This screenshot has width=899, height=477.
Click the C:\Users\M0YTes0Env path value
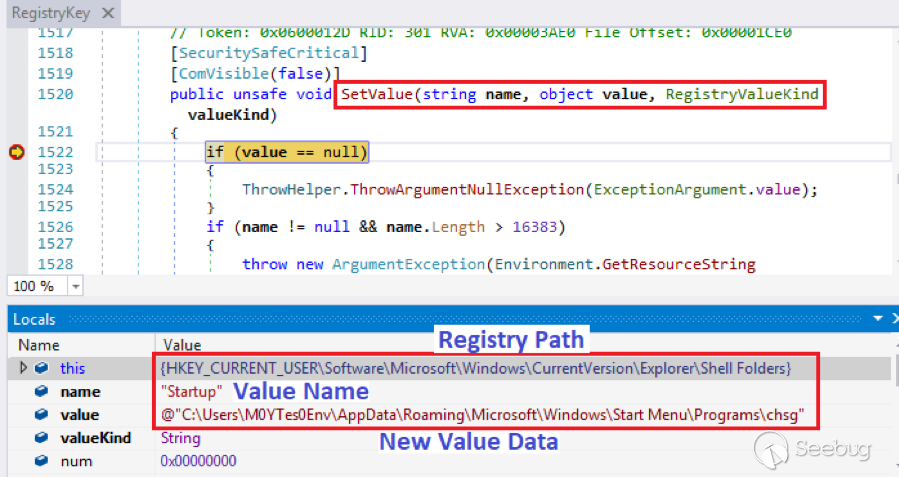click(x=482, y=415)
